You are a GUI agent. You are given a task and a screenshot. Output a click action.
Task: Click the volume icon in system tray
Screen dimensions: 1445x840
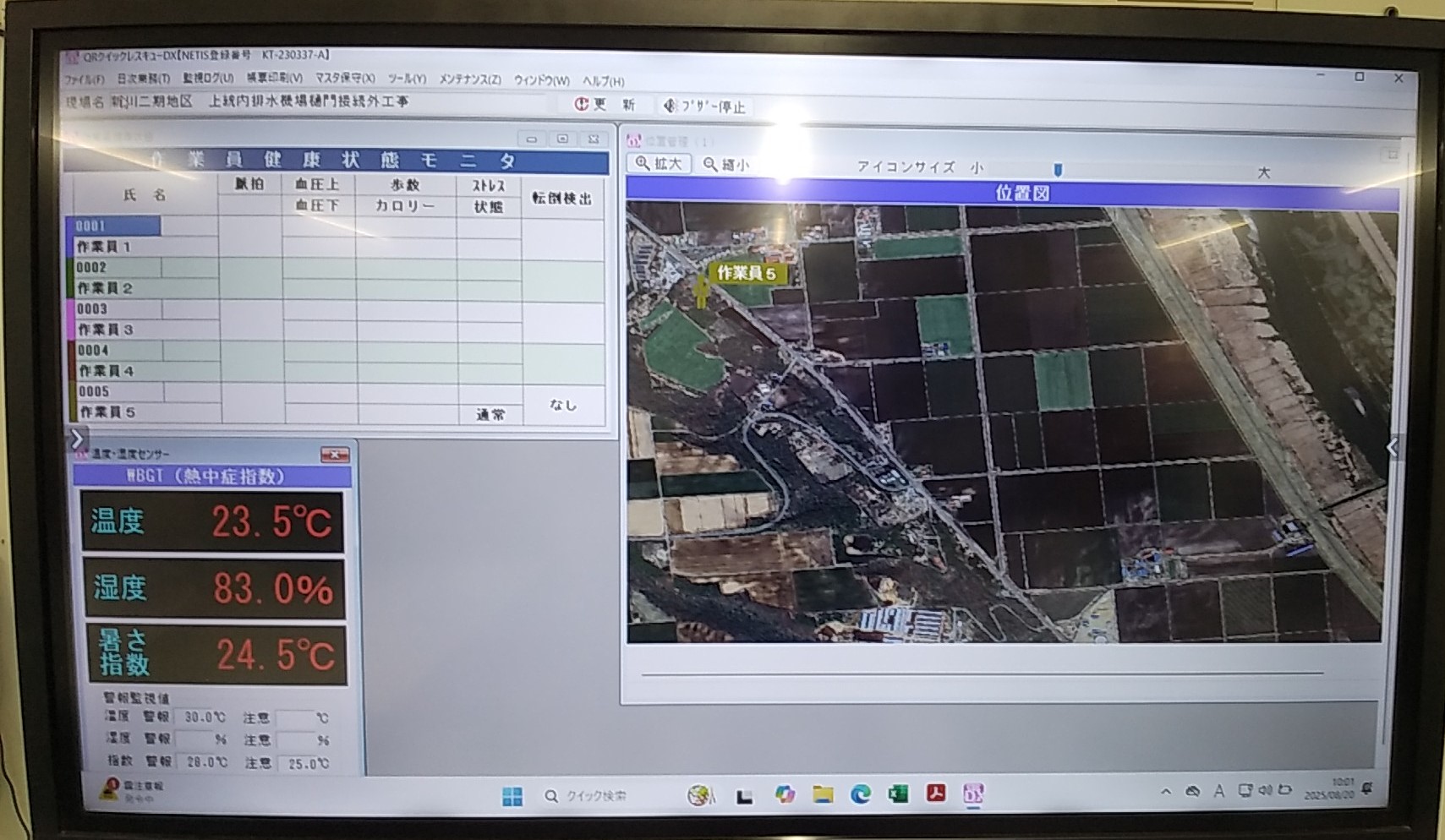pyautogui.click(x=1265, y=790)
